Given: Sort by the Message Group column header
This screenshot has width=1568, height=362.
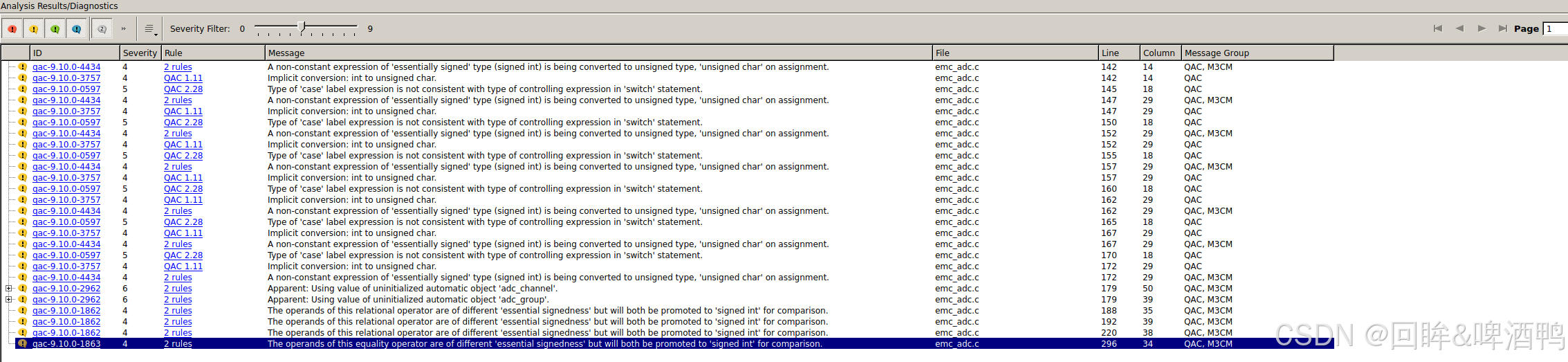Looking at the screenshot, I should (x=1257, y=53).
